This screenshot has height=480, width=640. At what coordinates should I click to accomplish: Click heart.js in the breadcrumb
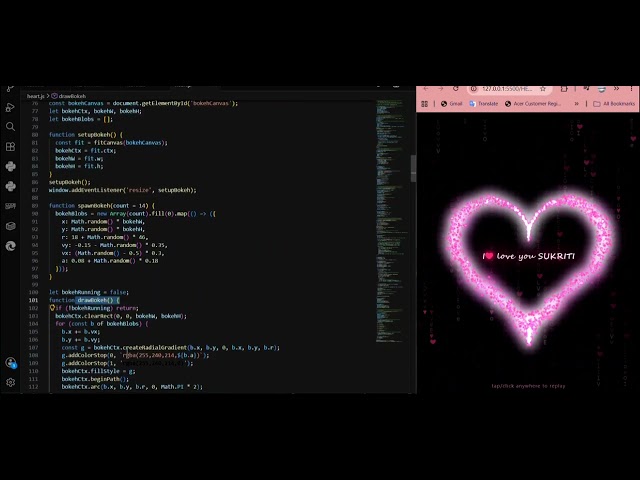(x=36, y=96)
